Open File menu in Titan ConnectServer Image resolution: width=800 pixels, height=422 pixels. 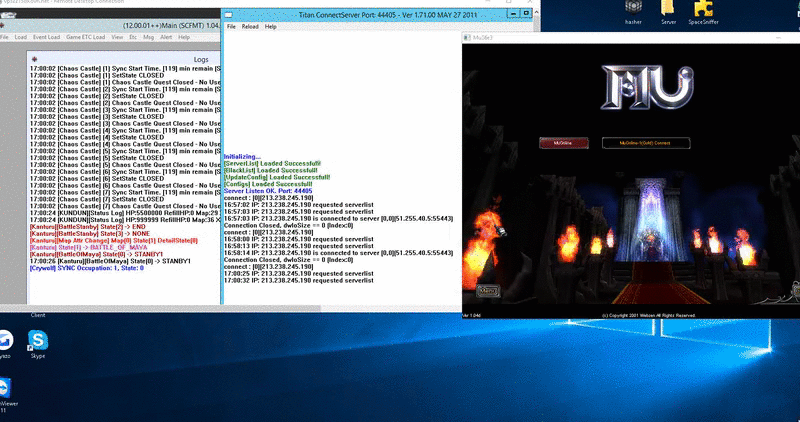coord(231,27)
